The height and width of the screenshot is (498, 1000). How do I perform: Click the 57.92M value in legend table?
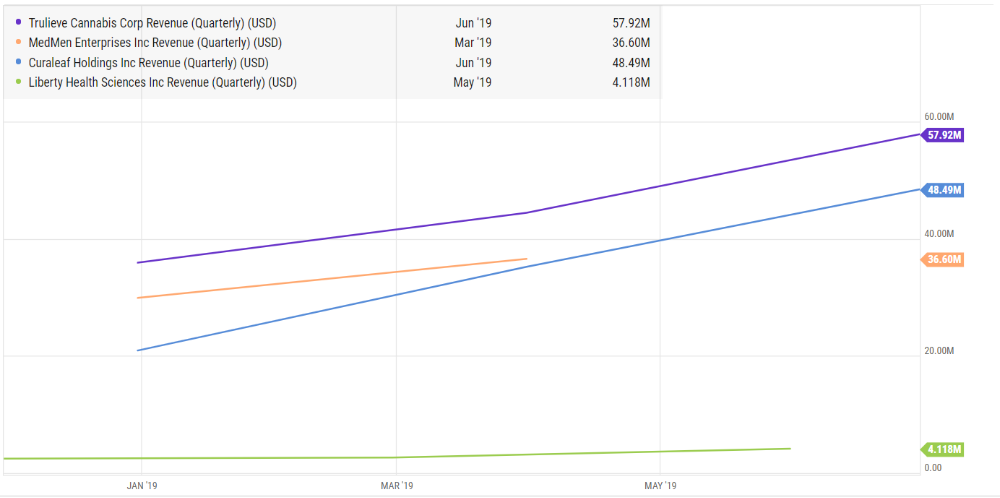click(x=630, y=23)
